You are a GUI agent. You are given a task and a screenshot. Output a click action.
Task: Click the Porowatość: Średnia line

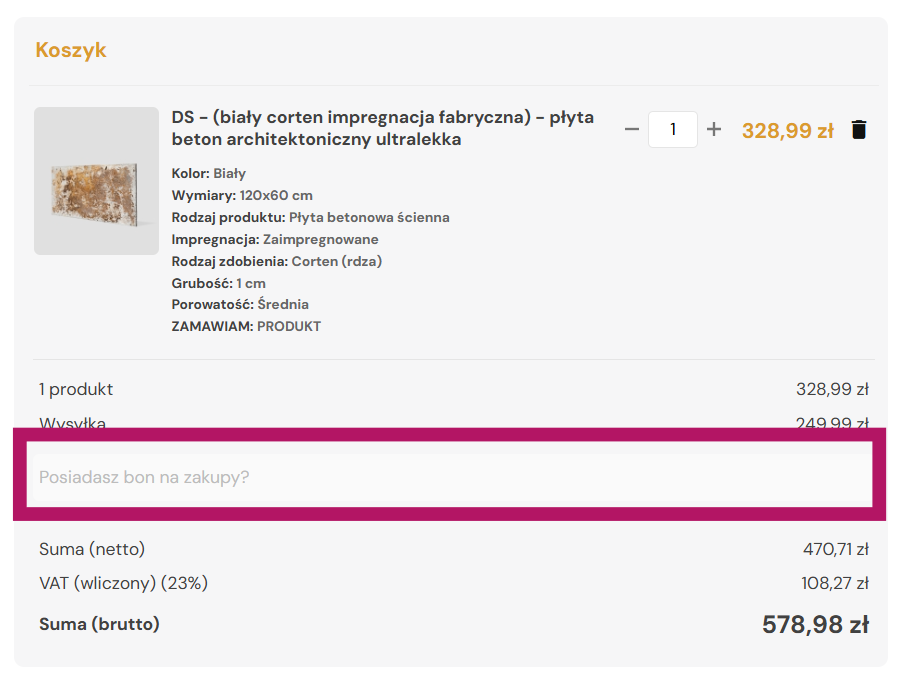point(240,304)
